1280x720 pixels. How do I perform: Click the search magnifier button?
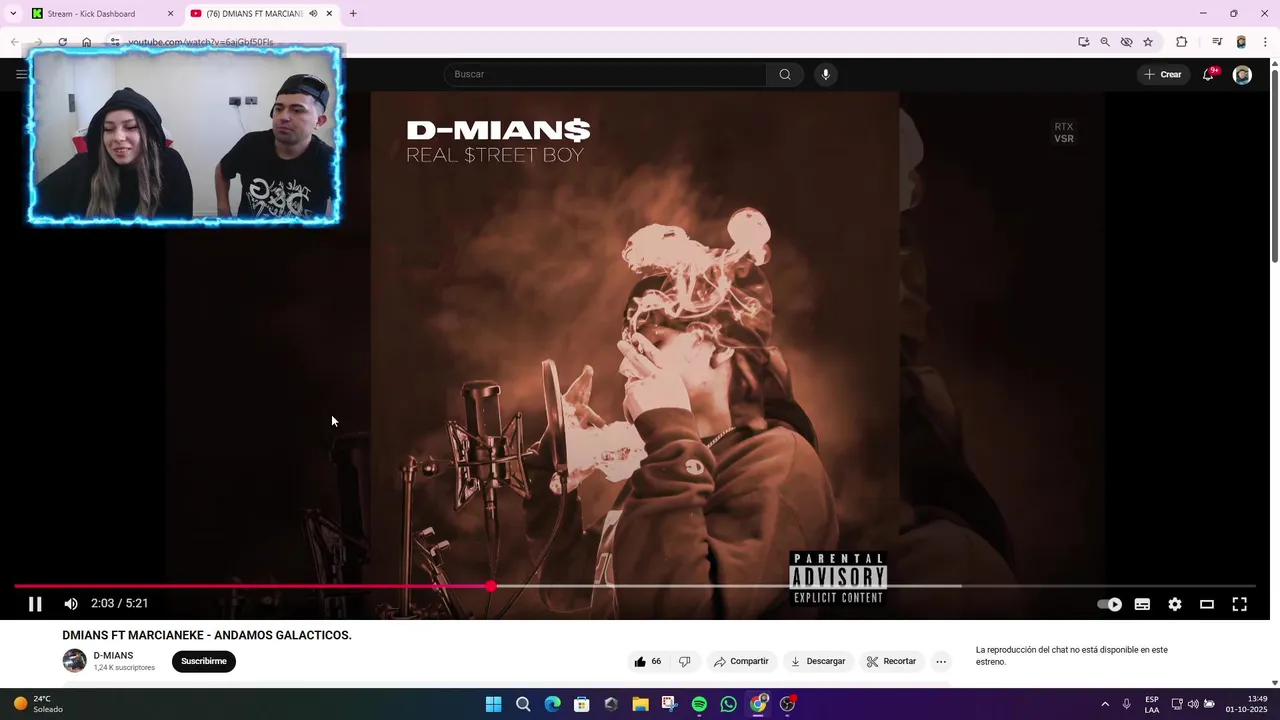click(x=785, y=74)
